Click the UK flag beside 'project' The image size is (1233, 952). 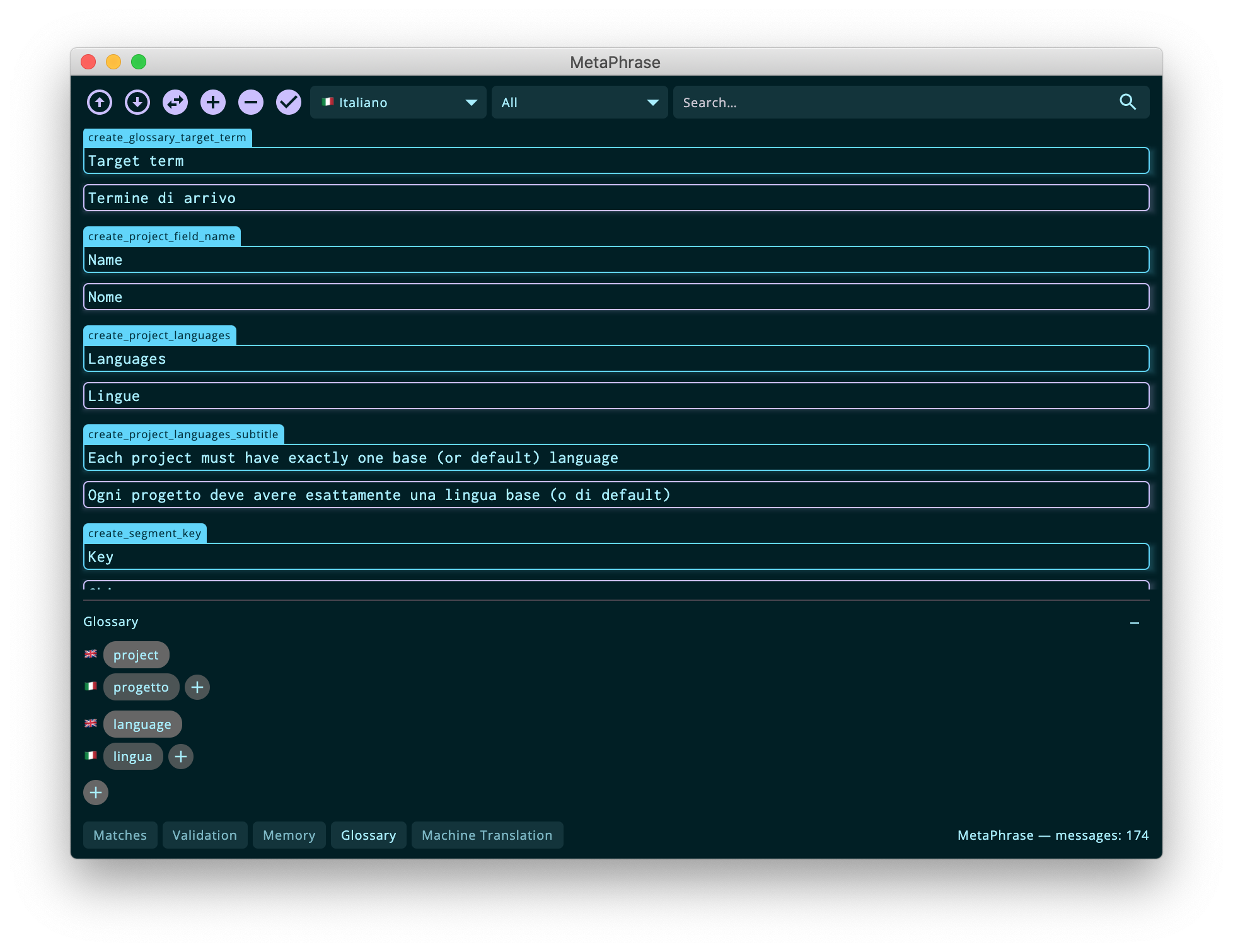[91, 654]
